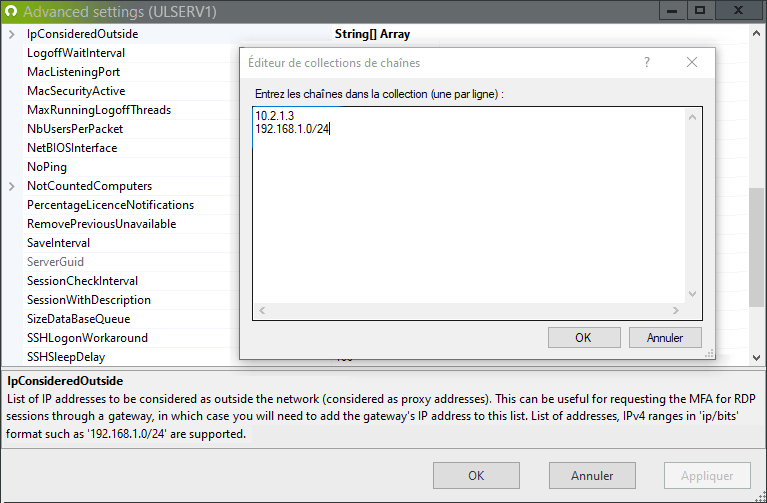Select the IpConsideredOutside property name
The image size is (767, 503).
tap(83, 34)
